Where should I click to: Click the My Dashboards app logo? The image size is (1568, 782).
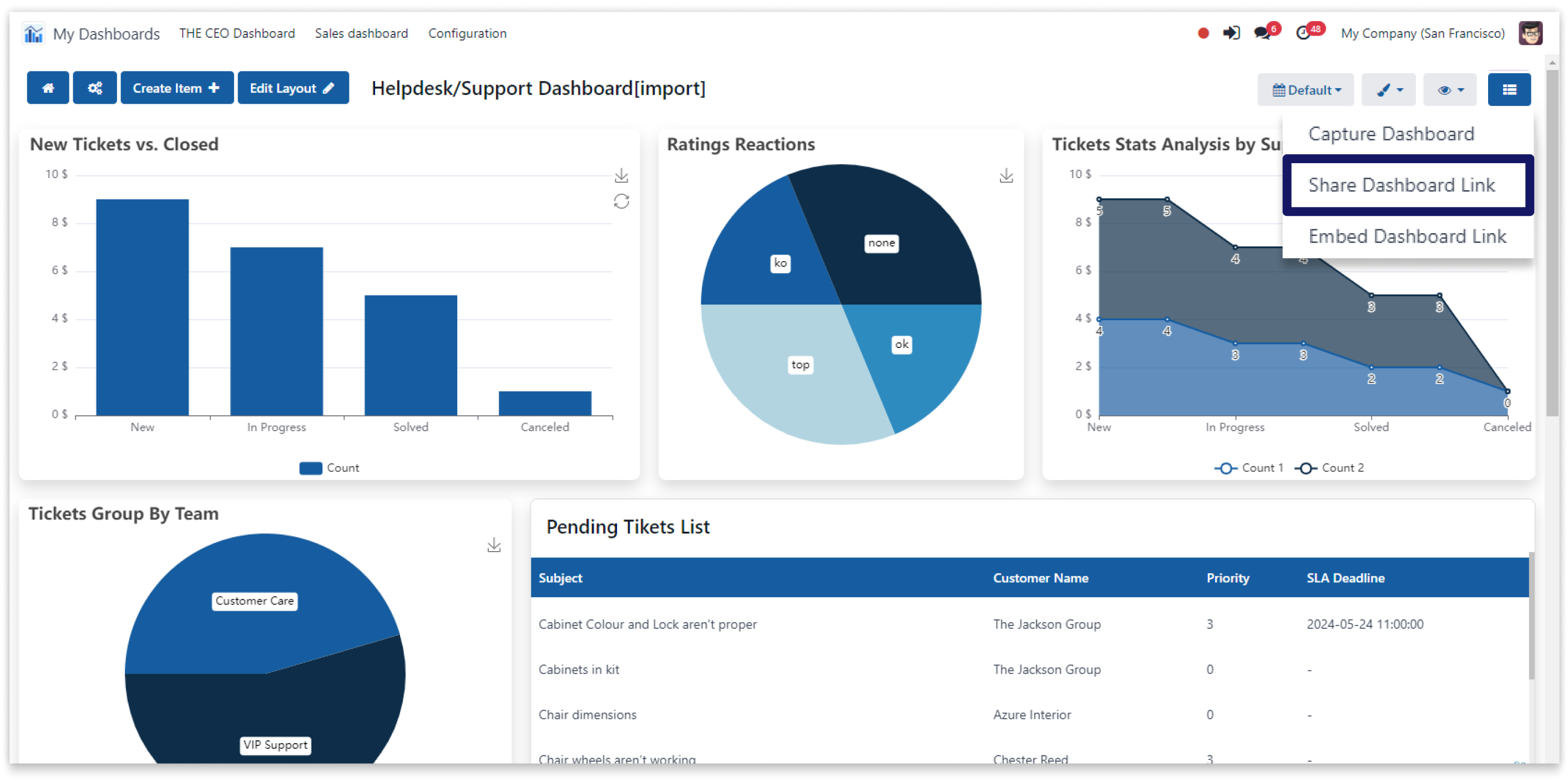(33, 33)
